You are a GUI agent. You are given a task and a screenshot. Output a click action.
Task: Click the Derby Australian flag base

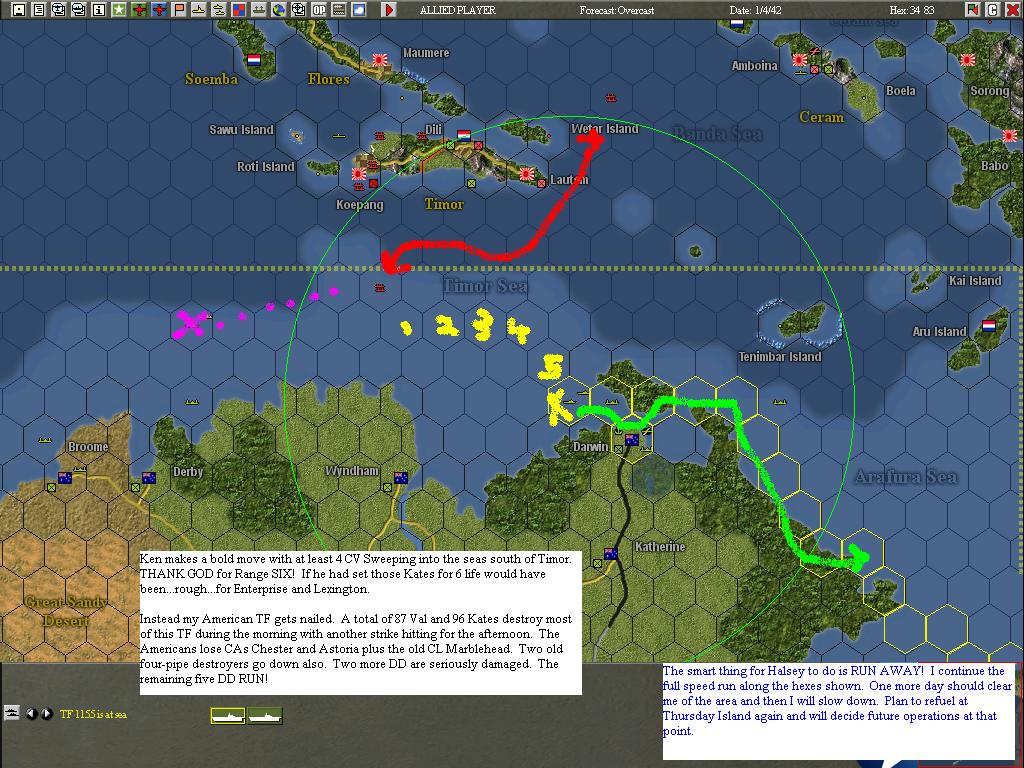coord(149,477)
